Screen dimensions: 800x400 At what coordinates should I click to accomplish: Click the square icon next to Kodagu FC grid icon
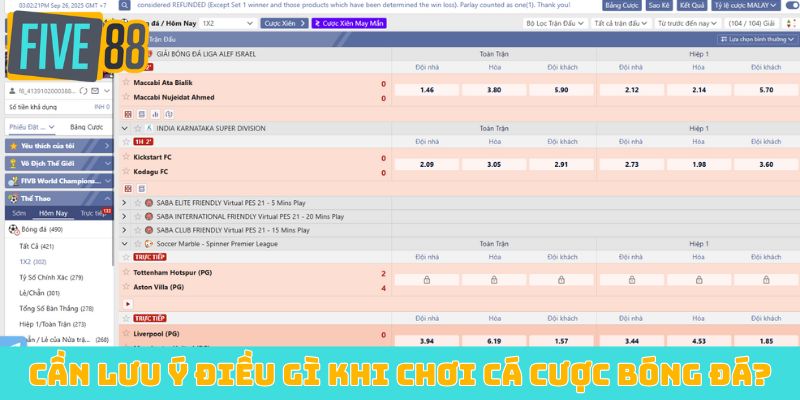[142, 189]
